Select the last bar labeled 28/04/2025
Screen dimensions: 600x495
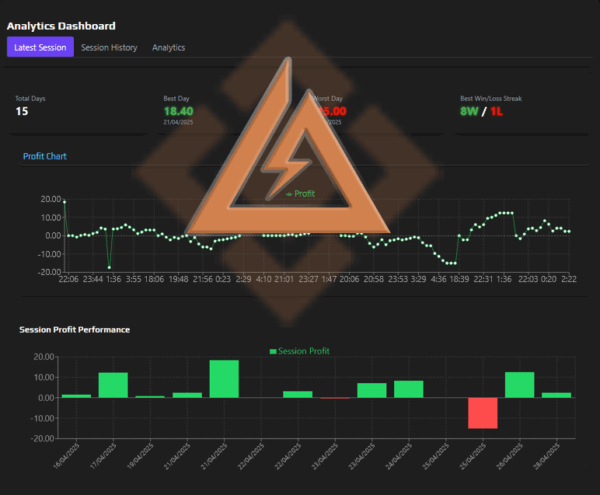(556, 395)
